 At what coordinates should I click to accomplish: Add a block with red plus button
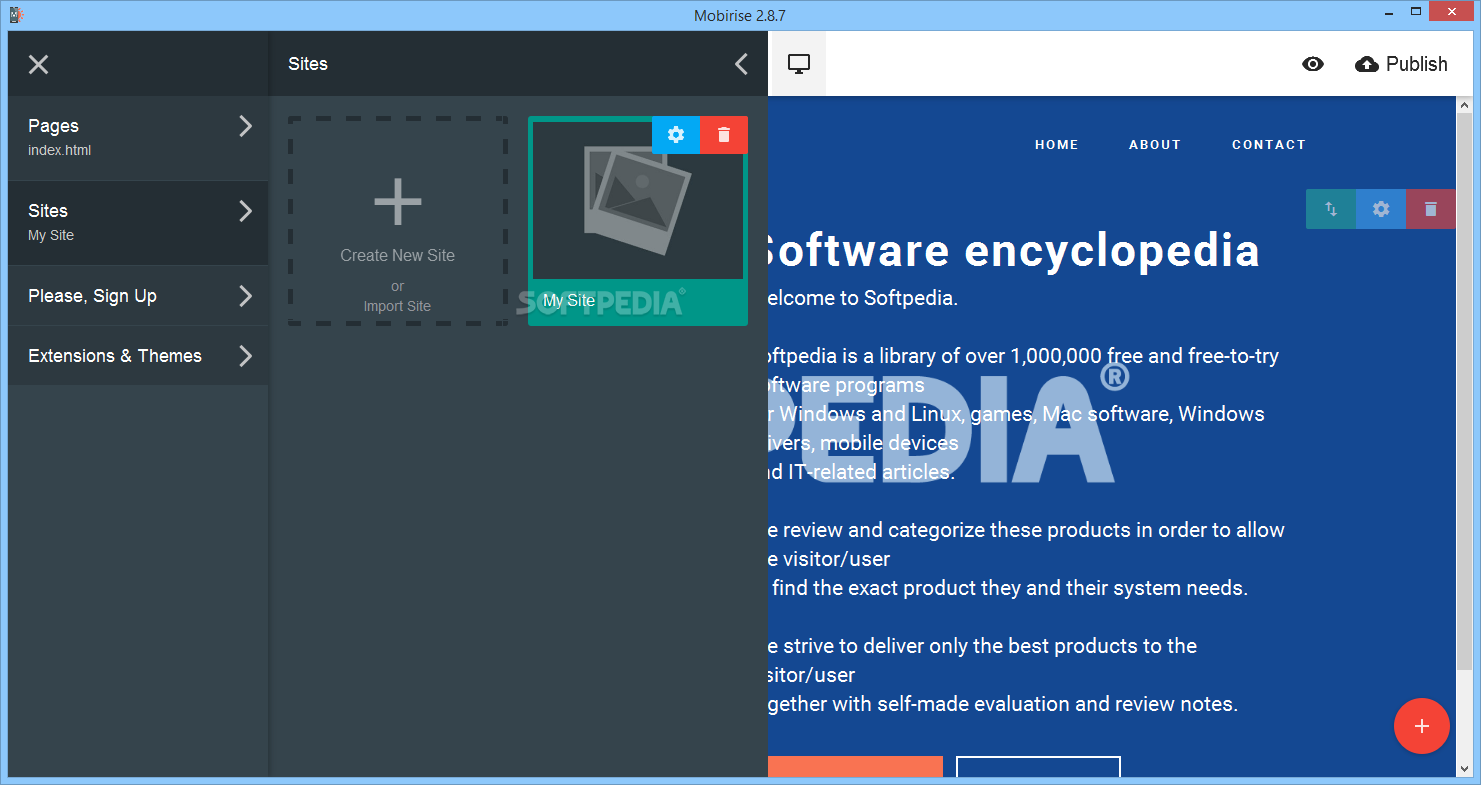coord(1422,726)
